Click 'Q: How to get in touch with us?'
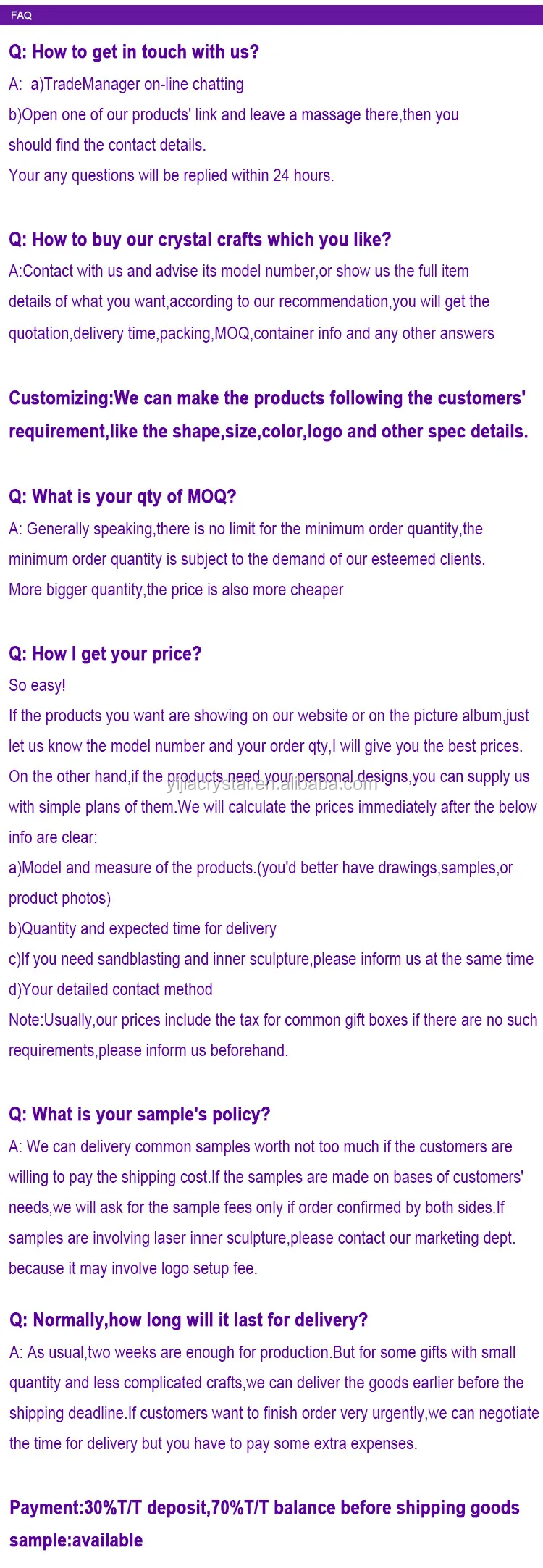 click(x=134, y=52)
